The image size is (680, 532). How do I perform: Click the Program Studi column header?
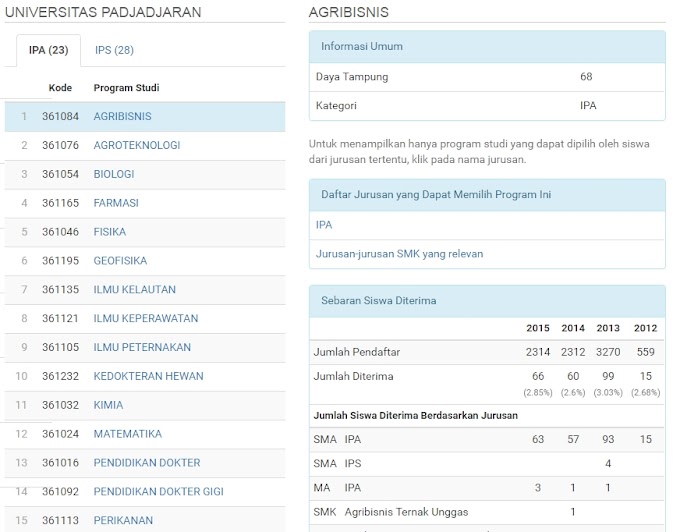[126, 88]
